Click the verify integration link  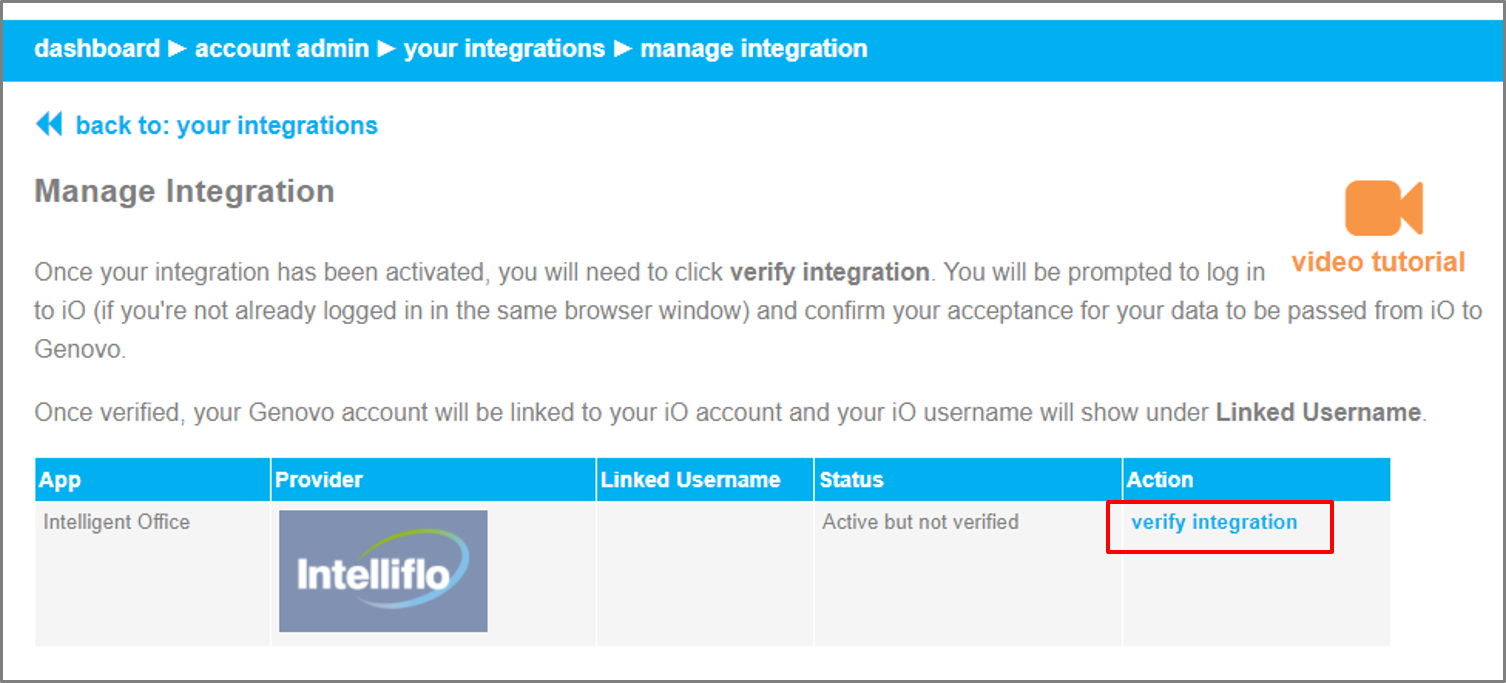point(1216,521)
